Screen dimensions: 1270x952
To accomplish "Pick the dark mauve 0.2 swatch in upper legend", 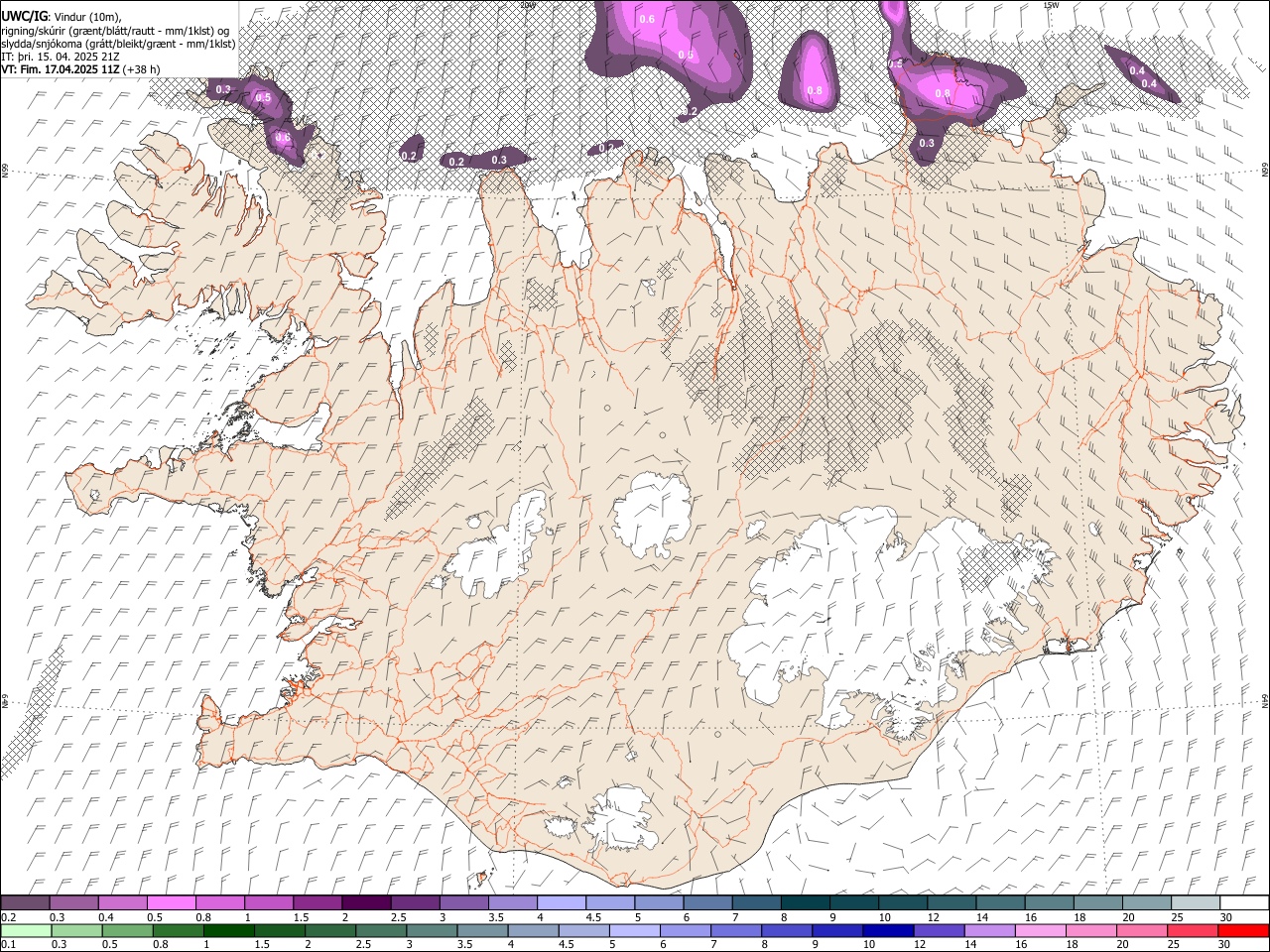I will [x=26, y=902].
